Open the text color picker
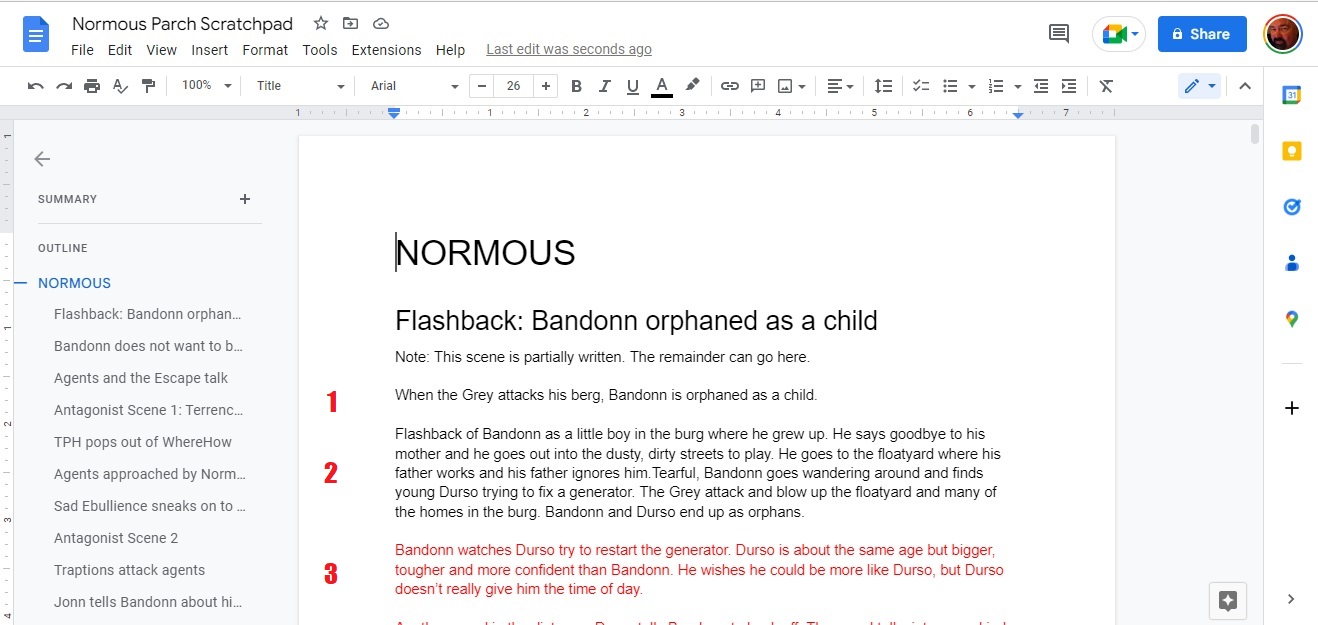Screen dimensions: 1318x625 (x=661, y=86)
